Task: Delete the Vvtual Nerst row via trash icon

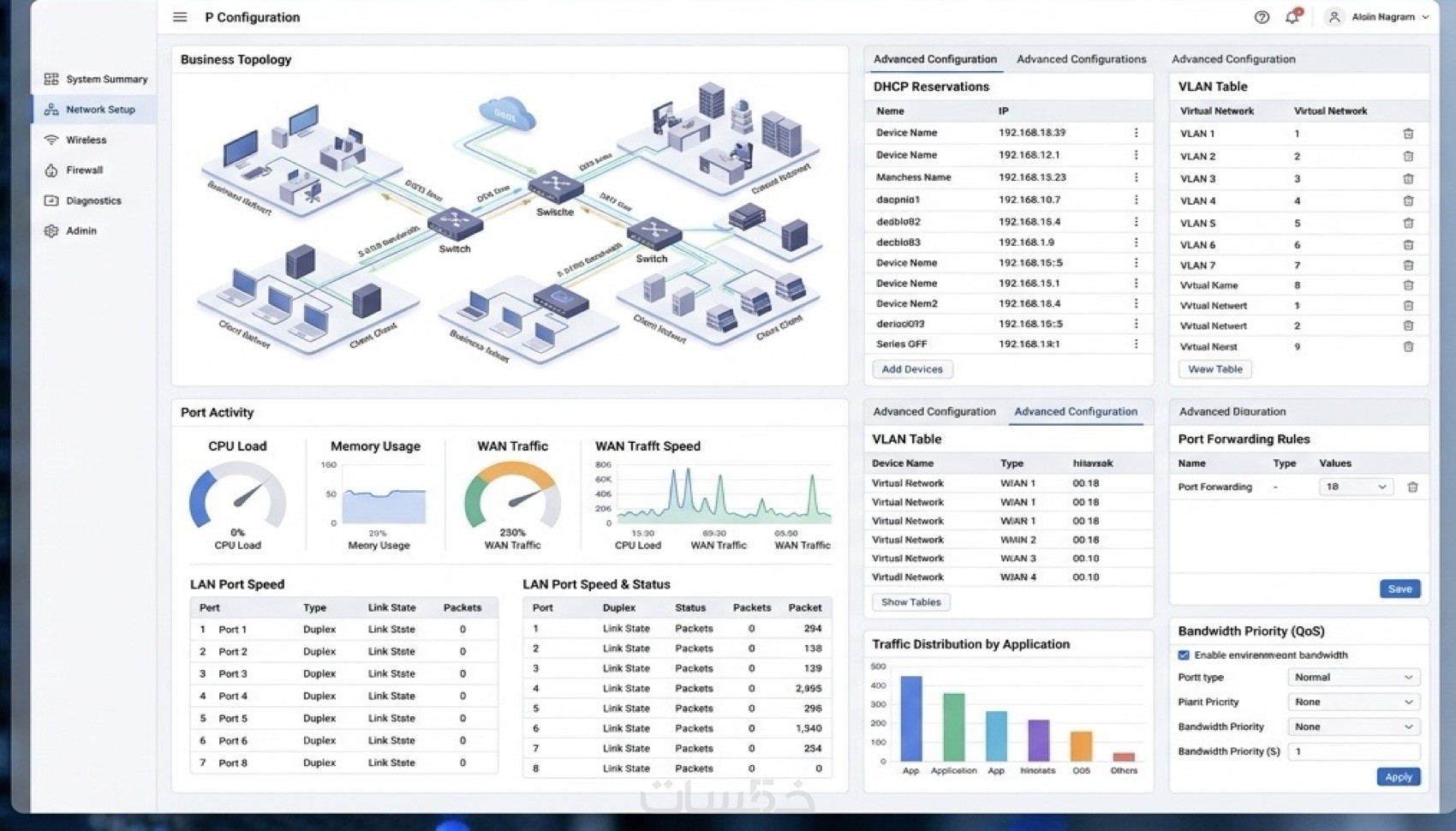Action: tap(1408, 347)
